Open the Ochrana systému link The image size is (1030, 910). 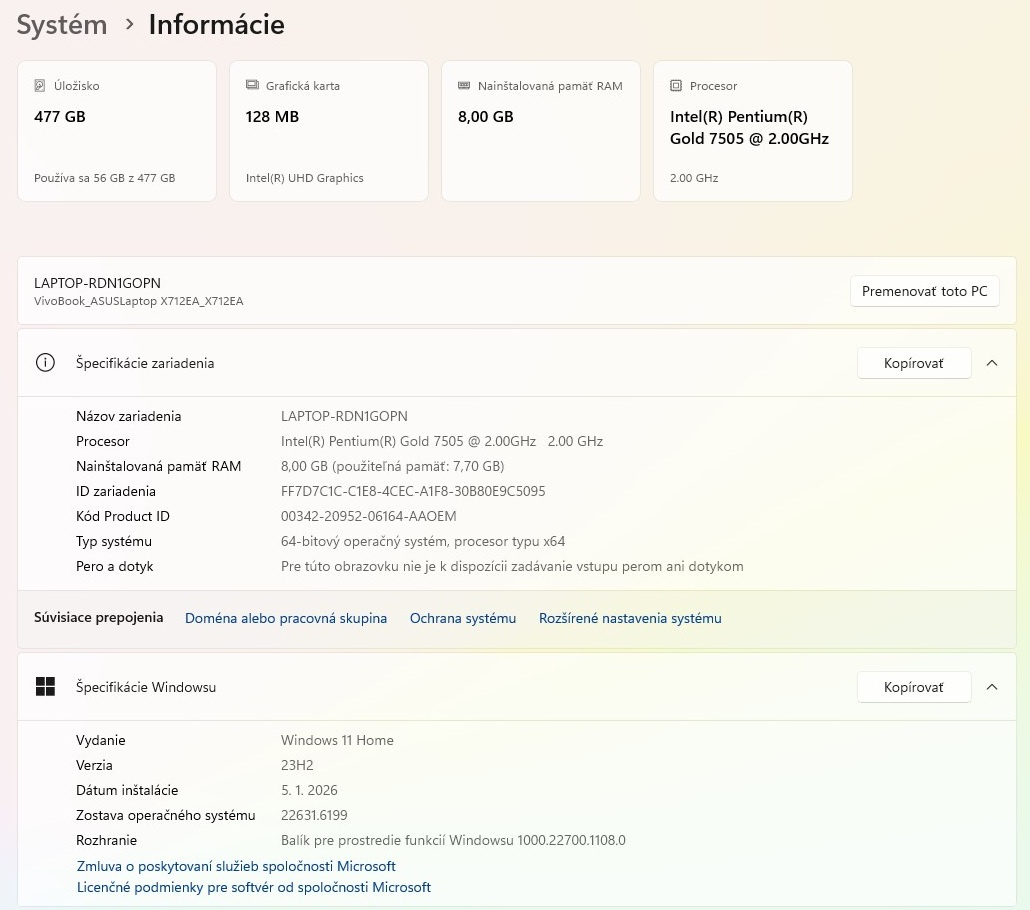tap(463, 618)
